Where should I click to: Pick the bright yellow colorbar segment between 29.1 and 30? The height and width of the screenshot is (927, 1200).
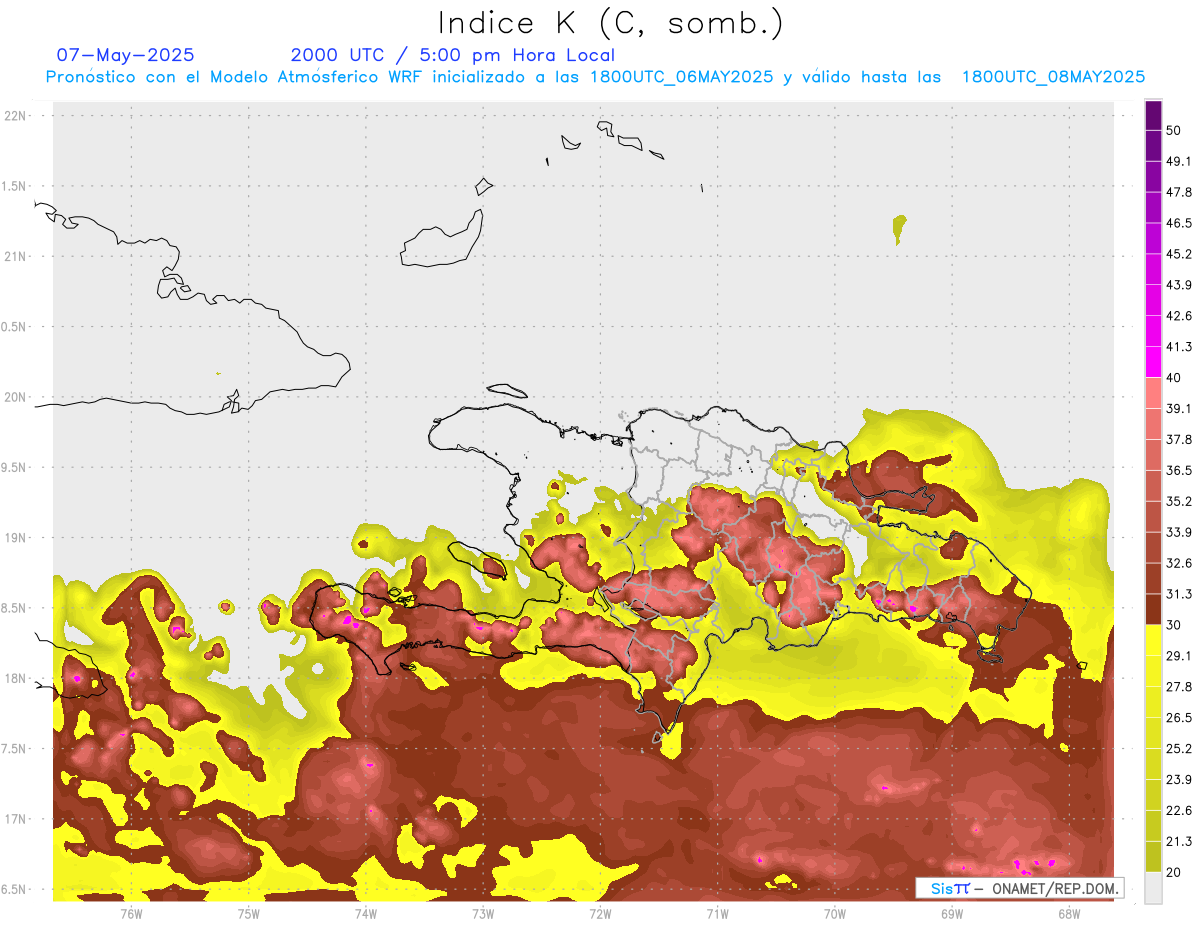point(1153,641)
